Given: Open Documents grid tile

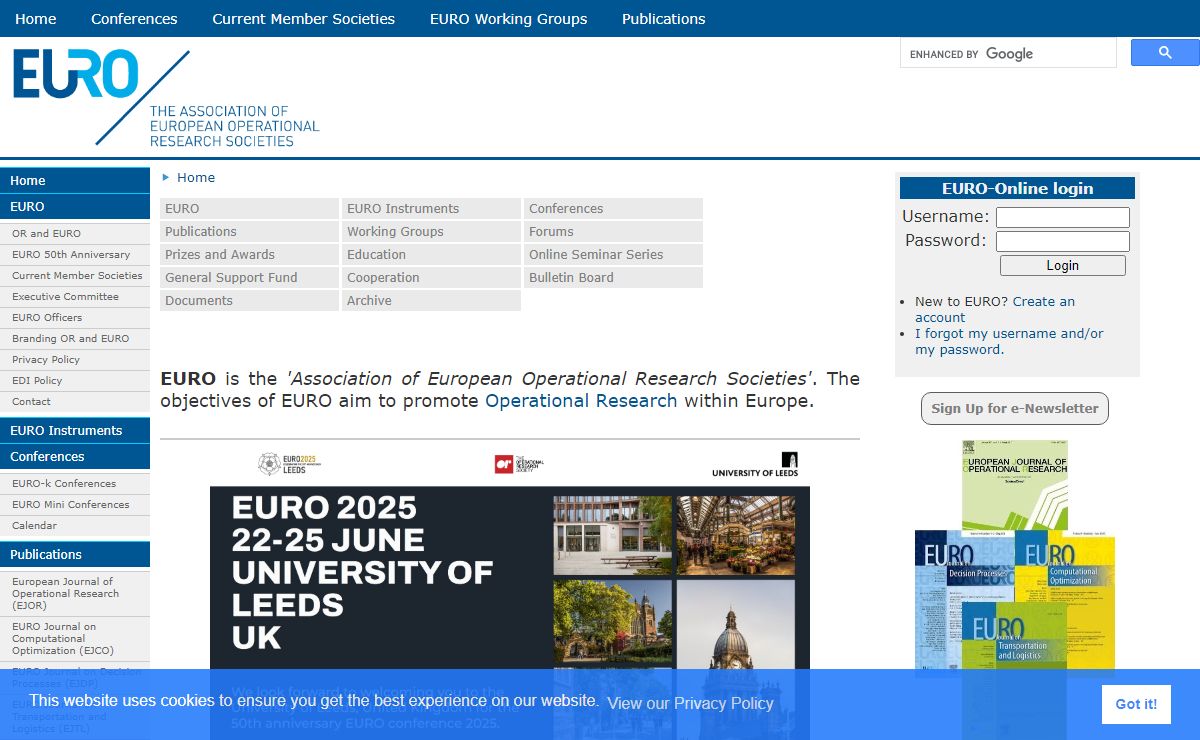Looking at the screenshot, I should pos(249,300).
